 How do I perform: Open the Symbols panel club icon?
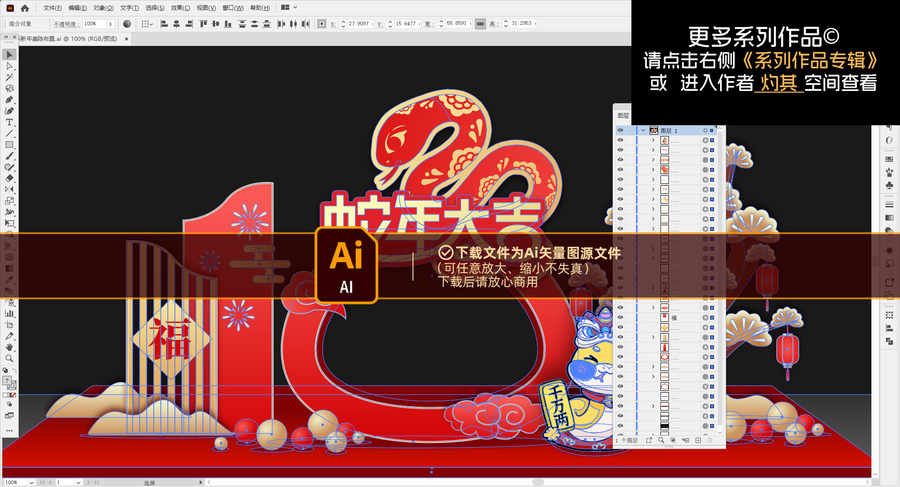pos(889,185)
